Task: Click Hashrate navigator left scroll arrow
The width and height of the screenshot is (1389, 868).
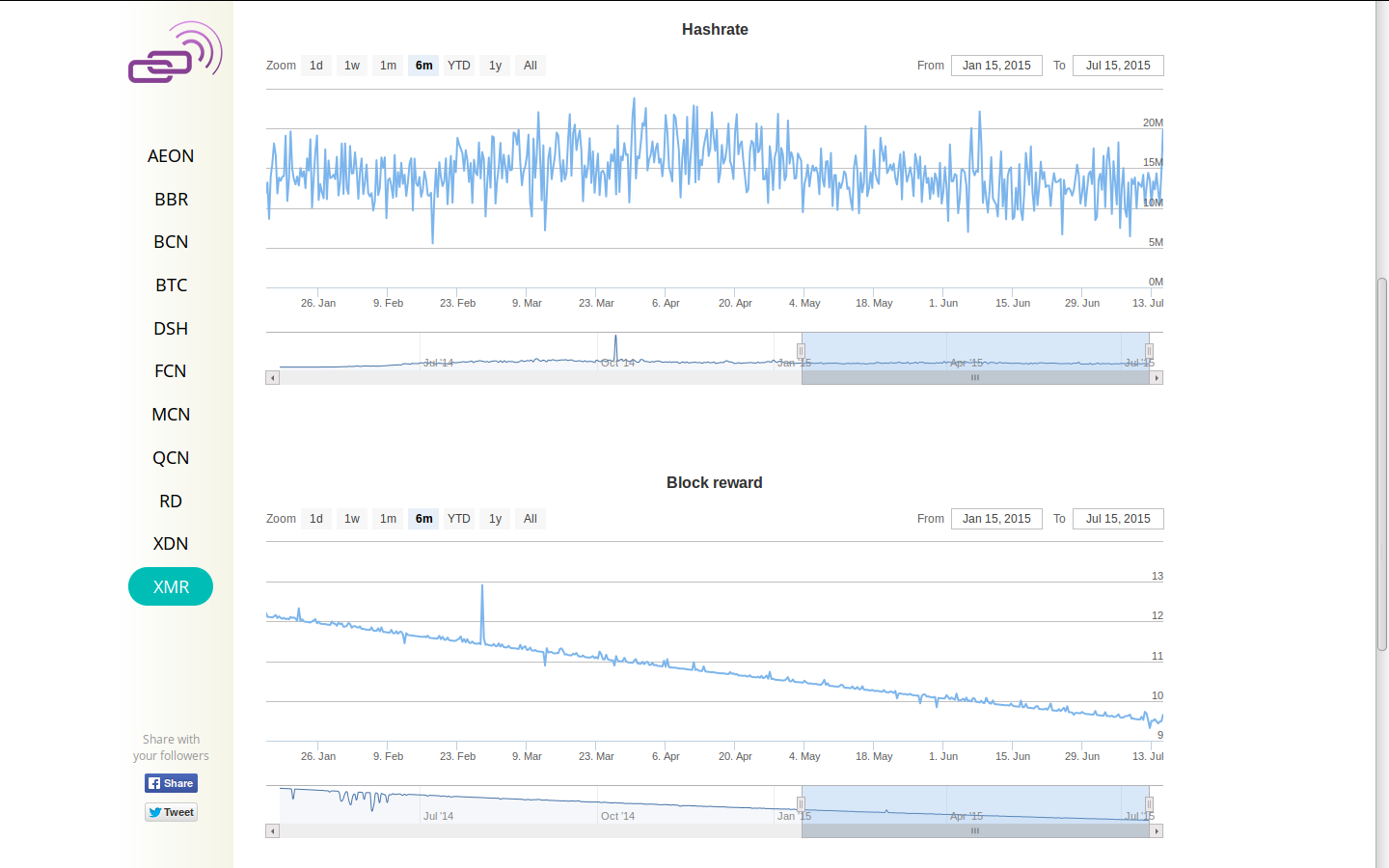Action: pos(273,378)
